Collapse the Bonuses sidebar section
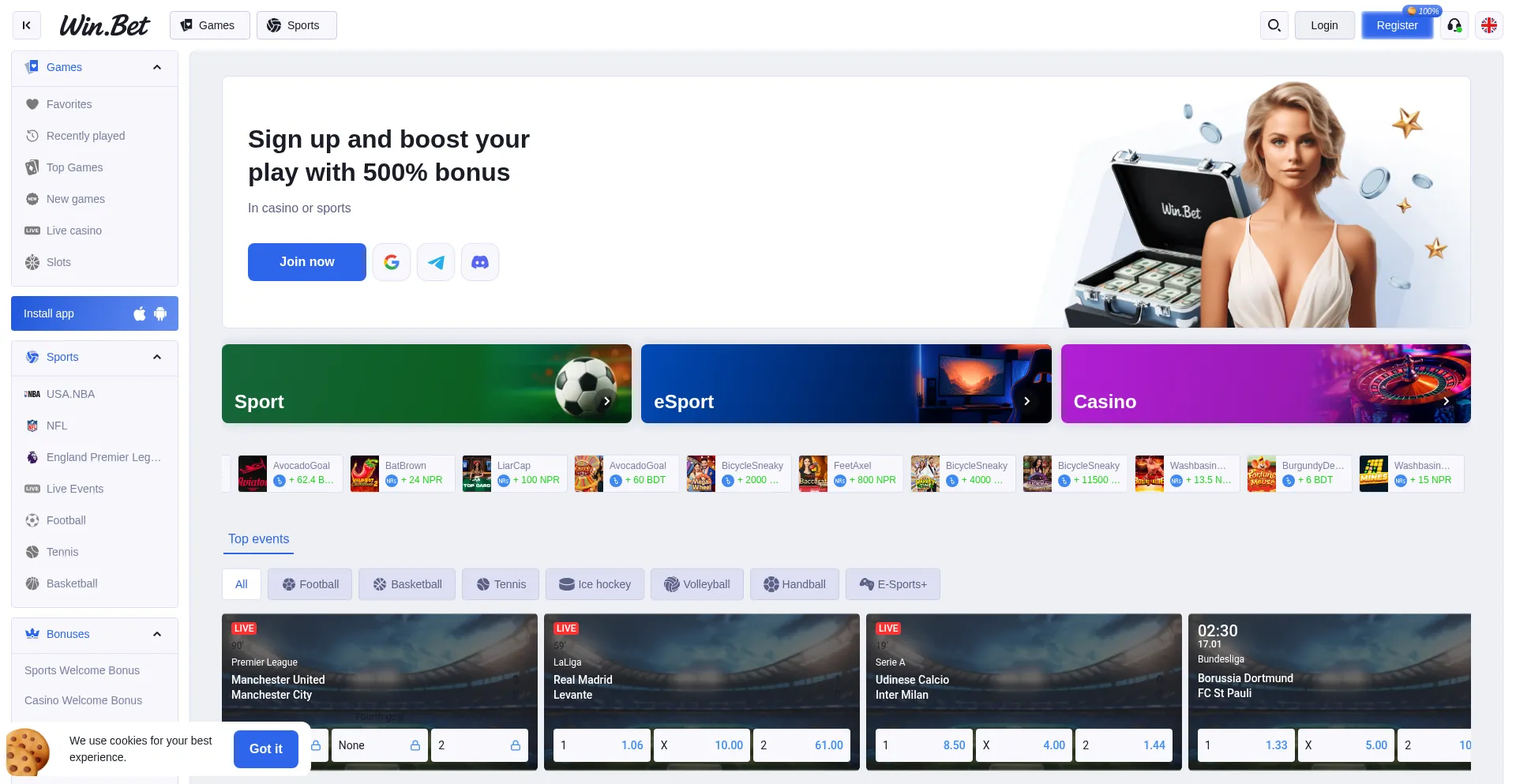Screen dimensions: 1516x784 (x=157, y=634)
